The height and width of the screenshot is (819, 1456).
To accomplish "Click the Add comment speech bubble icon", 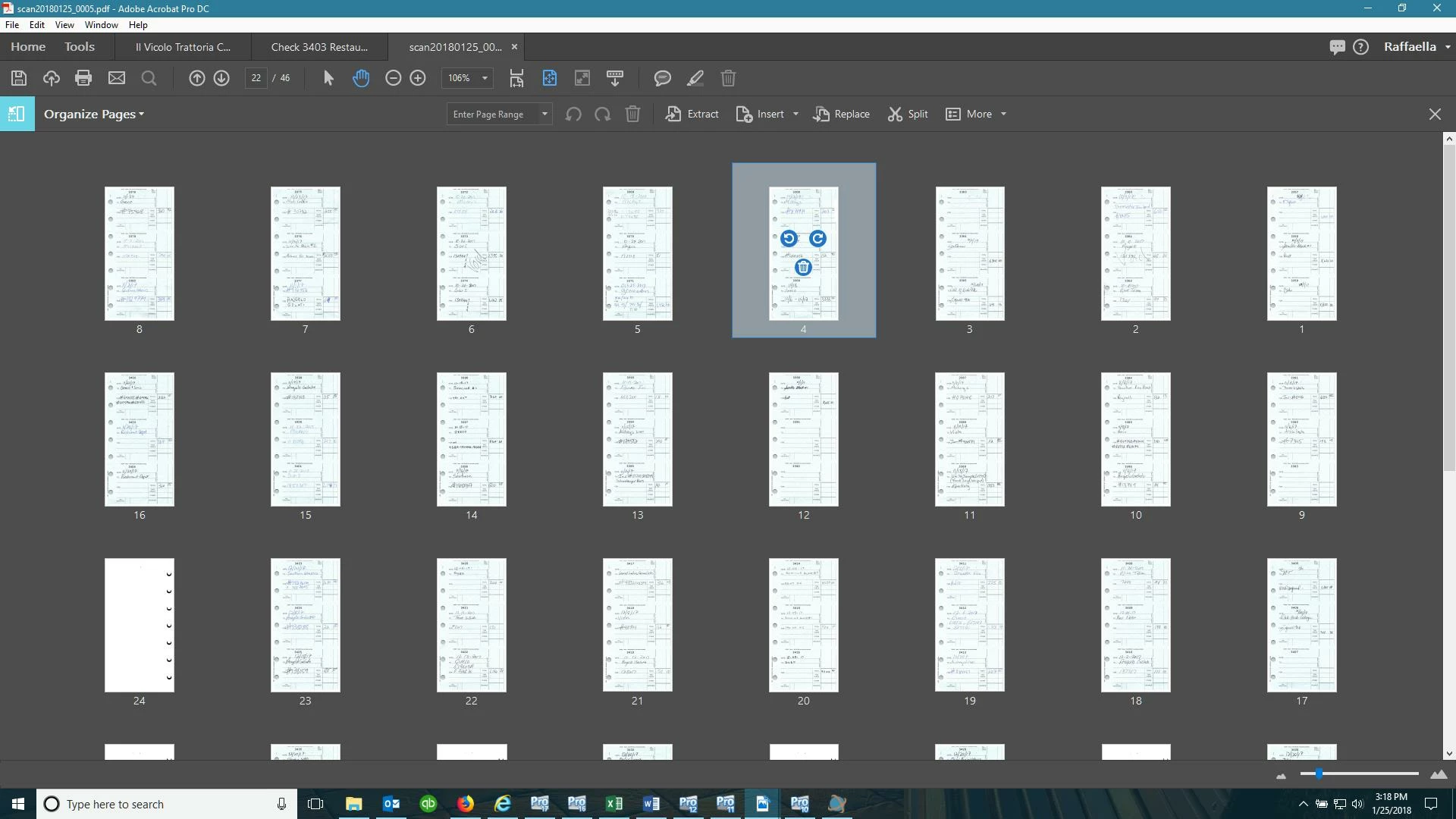I will (662, 78).
